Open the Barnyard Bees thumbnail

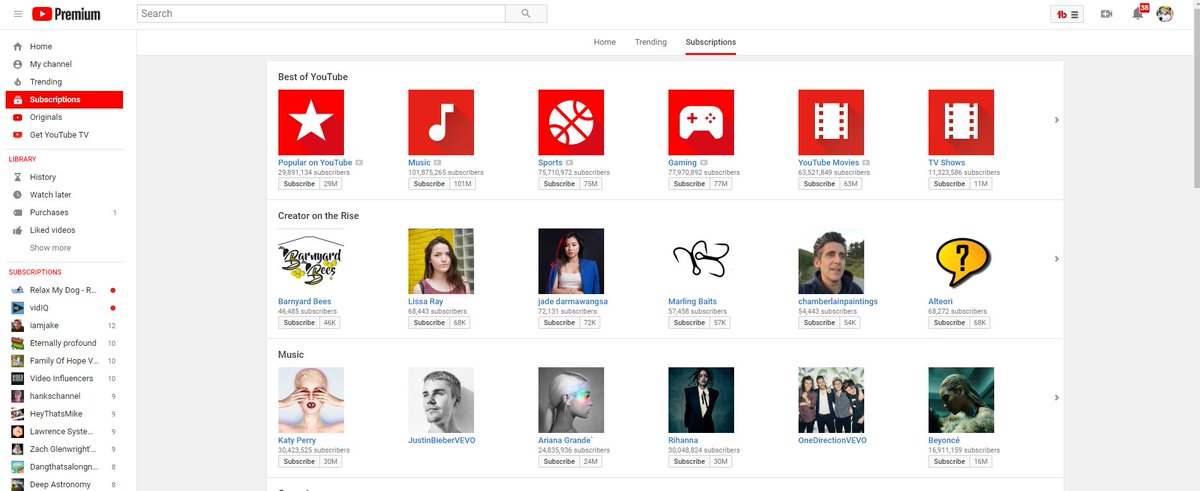[311, 261]
